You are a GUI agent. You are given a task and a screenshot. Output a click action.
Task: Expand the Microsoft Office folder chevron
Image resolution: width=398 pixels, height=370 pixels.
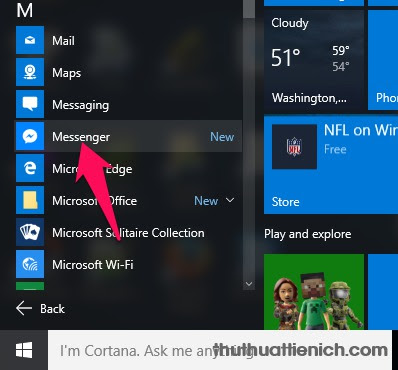[230, 200]
